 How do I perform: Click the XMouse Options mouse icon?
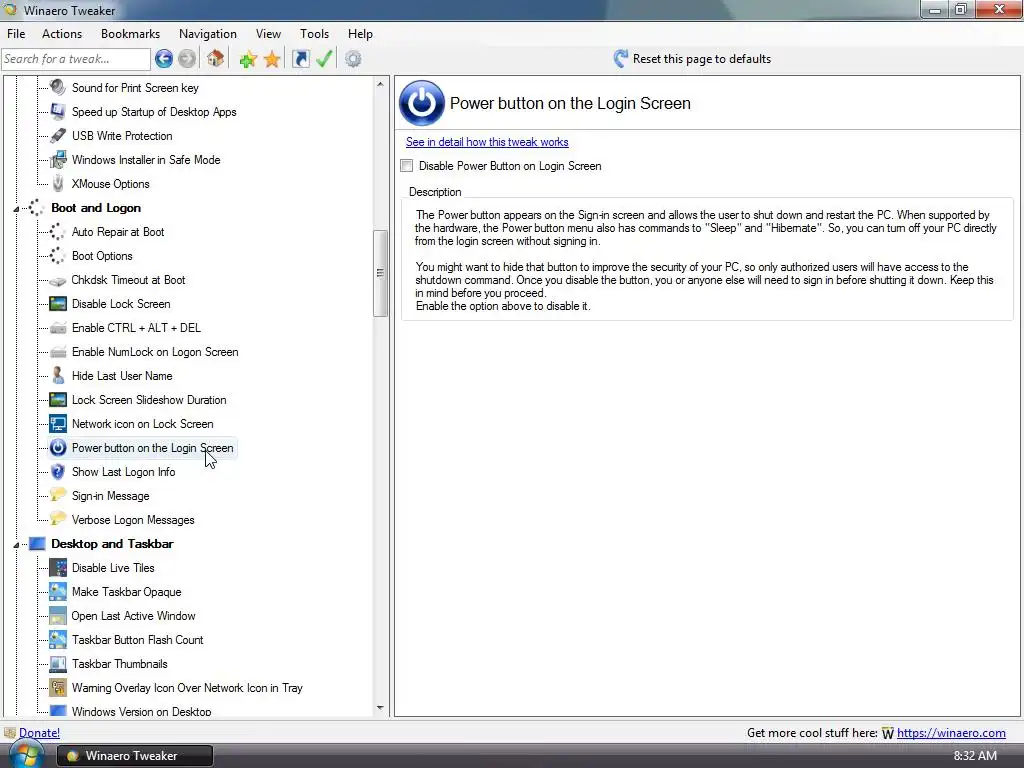click(58, 184)
